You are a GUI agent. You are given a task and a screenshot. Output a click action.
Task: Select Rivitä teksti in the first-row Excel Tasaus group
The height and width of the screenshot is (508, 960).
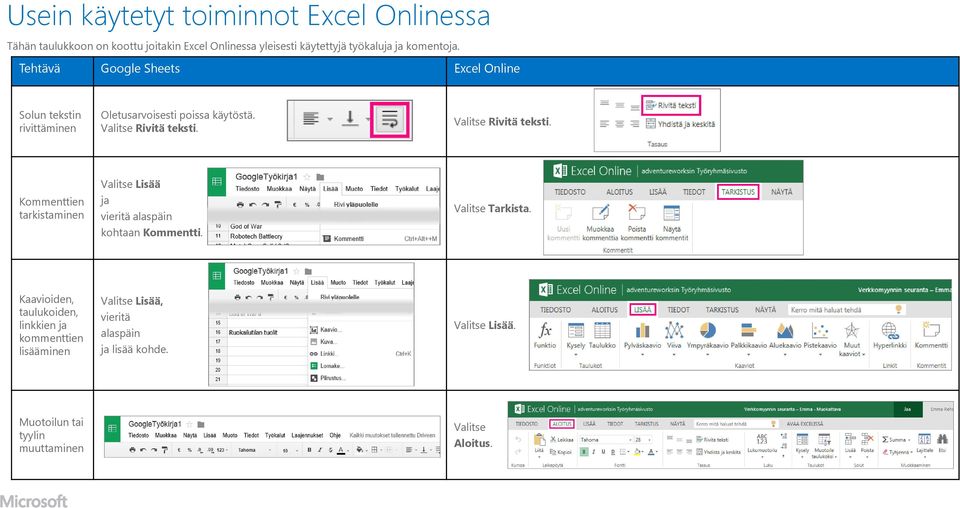(671, 105)
